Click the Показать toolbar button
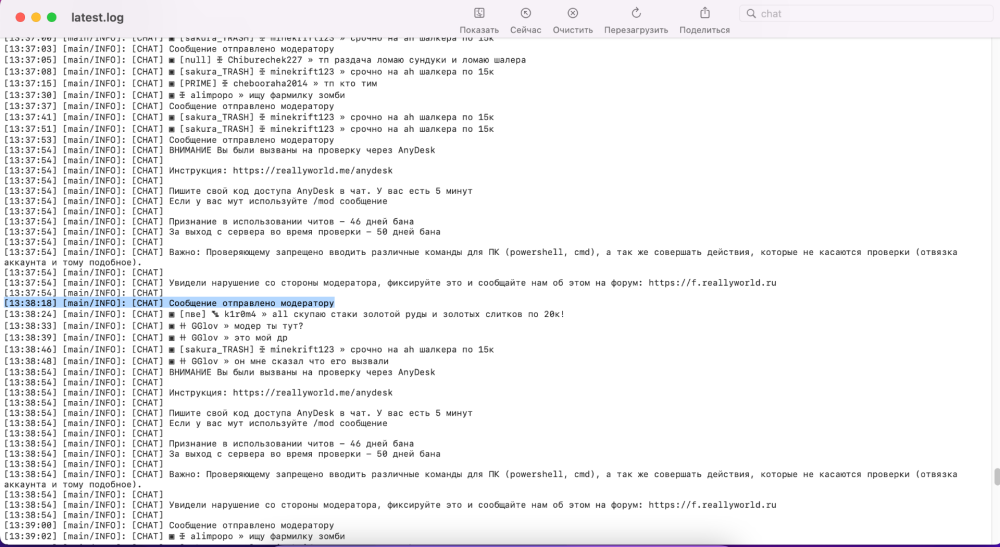This screenshot has height=547, width=1000. [x=479, y=21]
